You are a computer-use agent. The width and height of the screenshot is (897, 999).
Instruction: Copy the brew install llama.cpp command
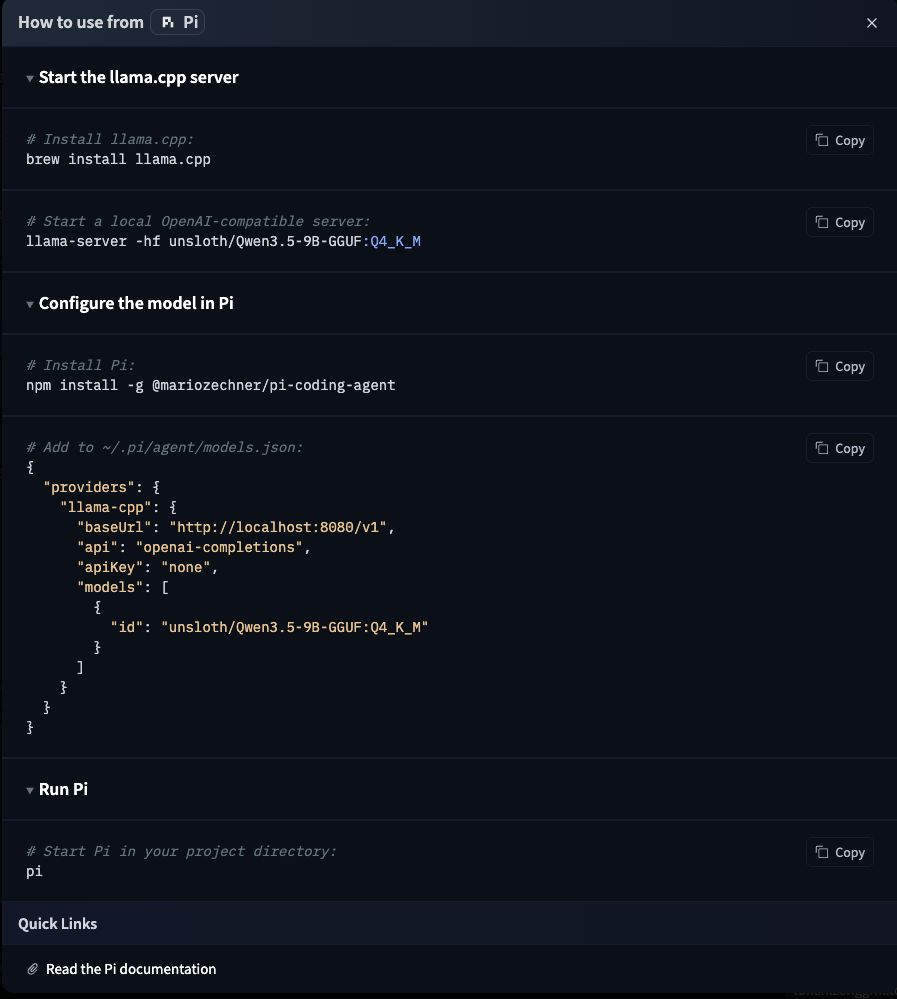click(x=840, y=140)
